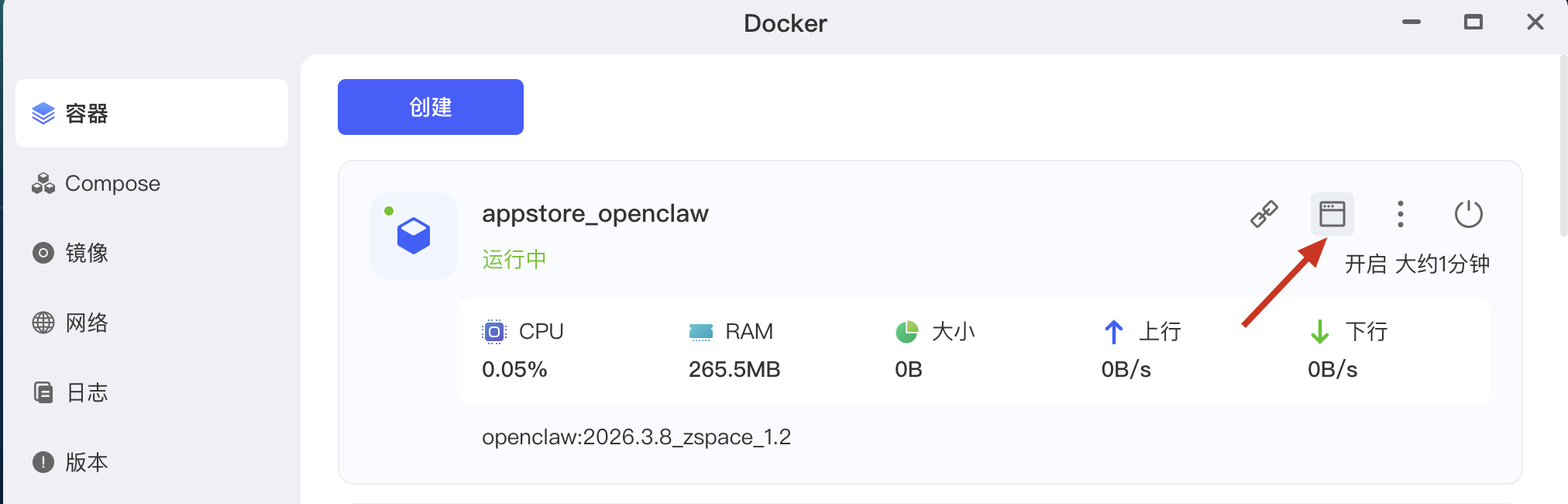Click the vertical scrollbar on the right
1568x504 pixels.
click(x=1563, y=147)
